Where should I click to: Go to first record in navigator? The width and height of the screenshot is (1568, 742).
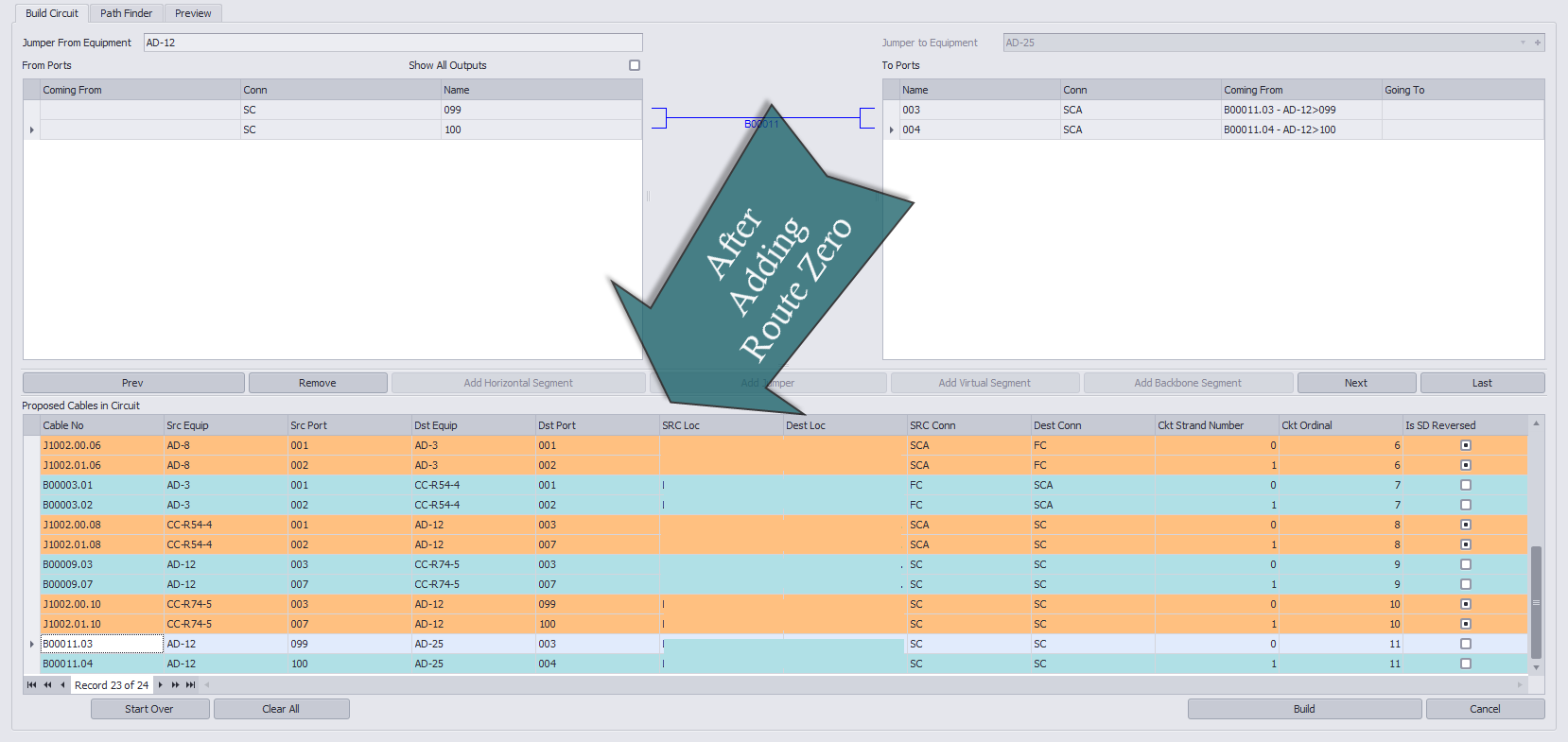tap(31, 685)
